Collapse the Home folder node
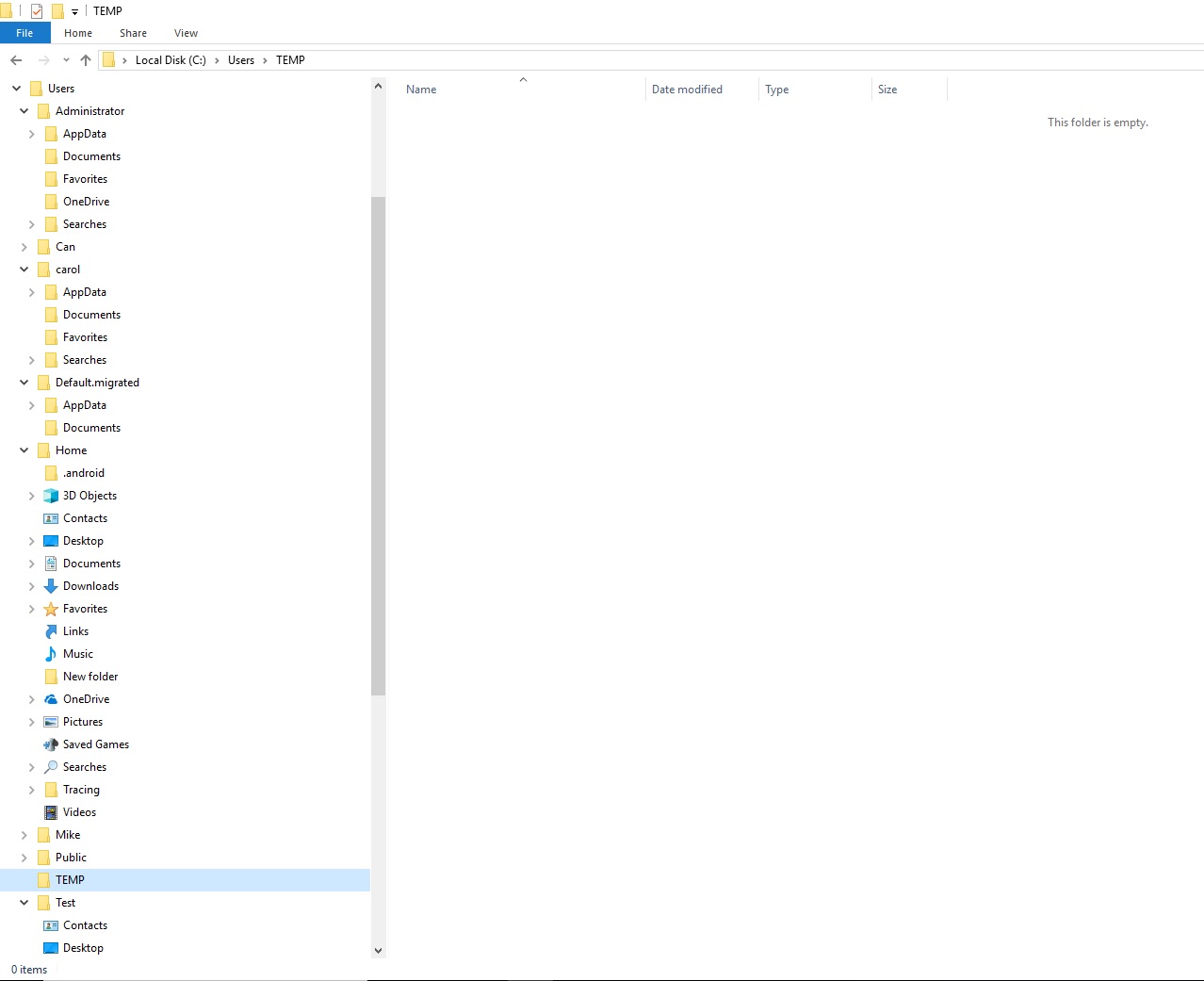The height and width of the screenshot is (981, 1204). (x=24, y=450)
